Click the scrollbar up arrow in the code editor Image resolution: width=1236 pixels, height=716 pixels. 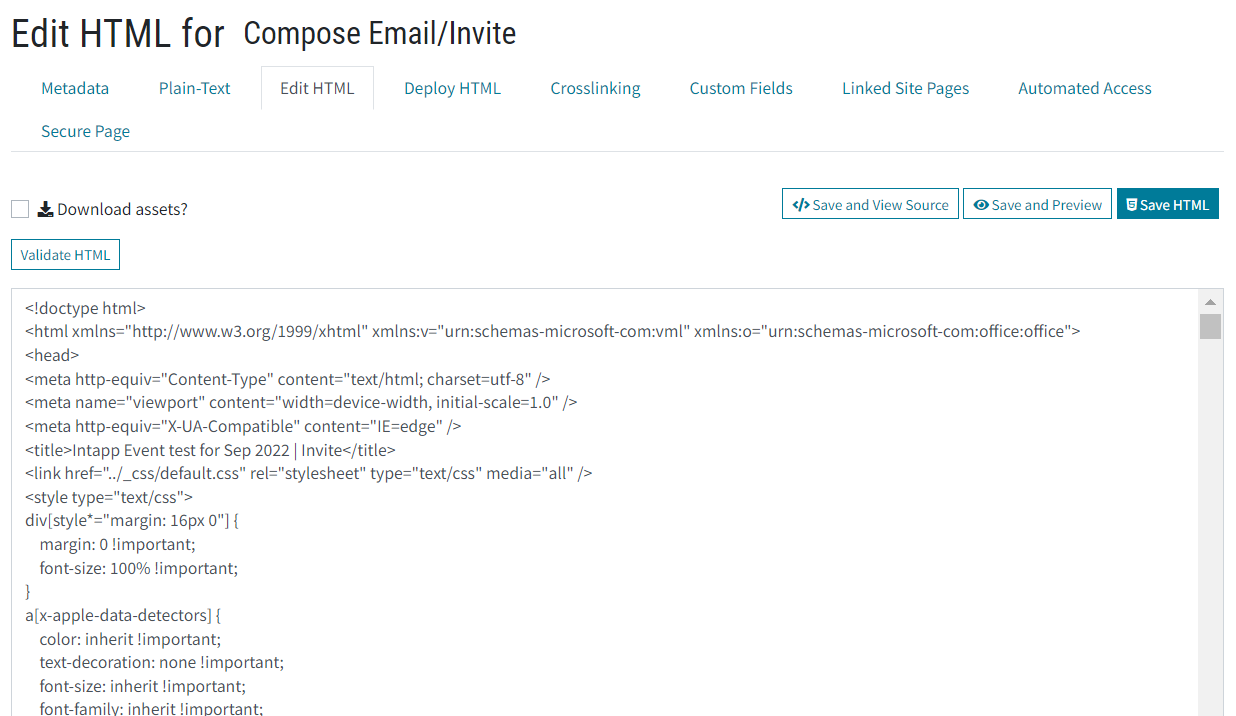[1210, 301]
